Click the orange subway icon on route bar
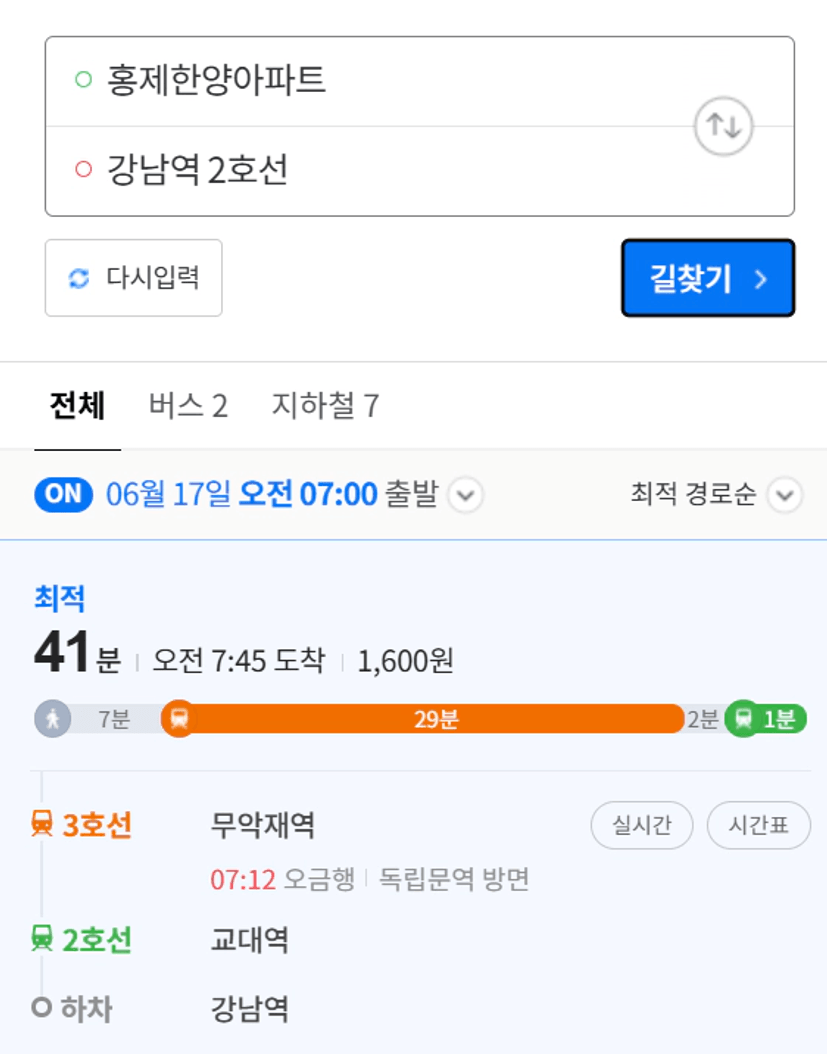 point(178,719)
